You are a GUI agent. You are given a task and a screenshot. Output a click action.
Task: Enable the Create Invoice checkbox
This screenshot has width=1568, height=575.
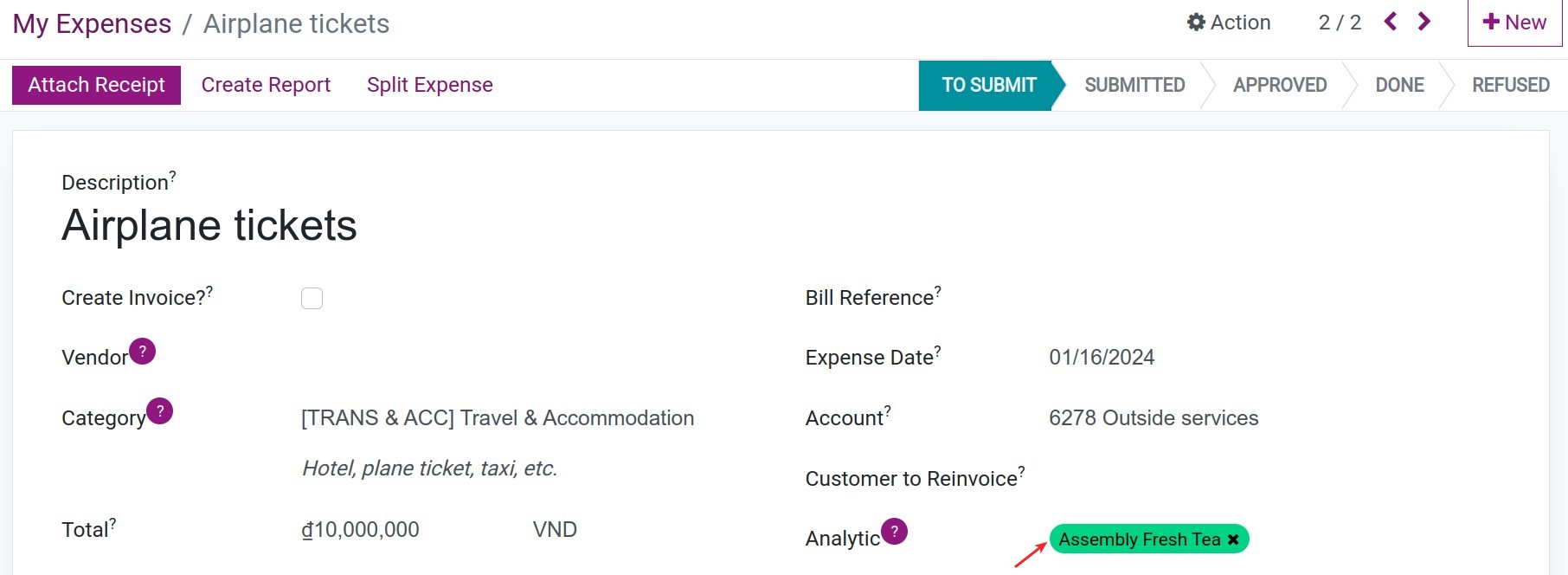[x=312, y=298]
